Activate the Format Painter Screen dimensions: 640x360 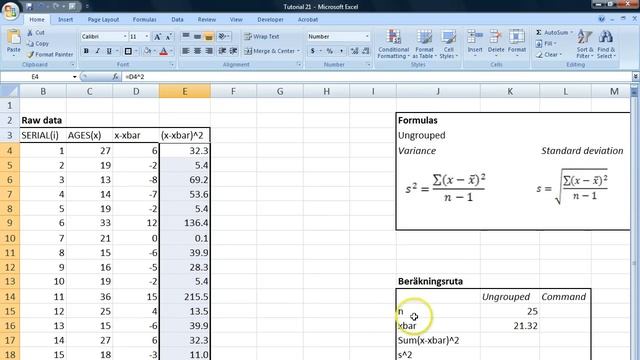tap(50, 54)
